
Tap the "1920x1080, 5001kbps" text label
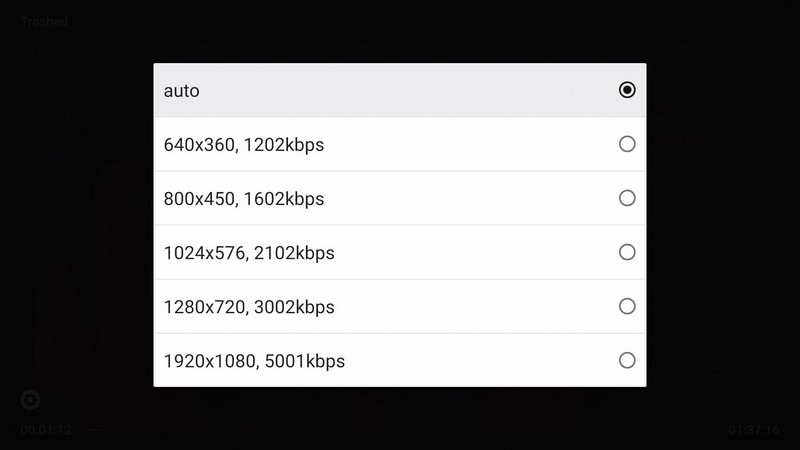point(254,361)
